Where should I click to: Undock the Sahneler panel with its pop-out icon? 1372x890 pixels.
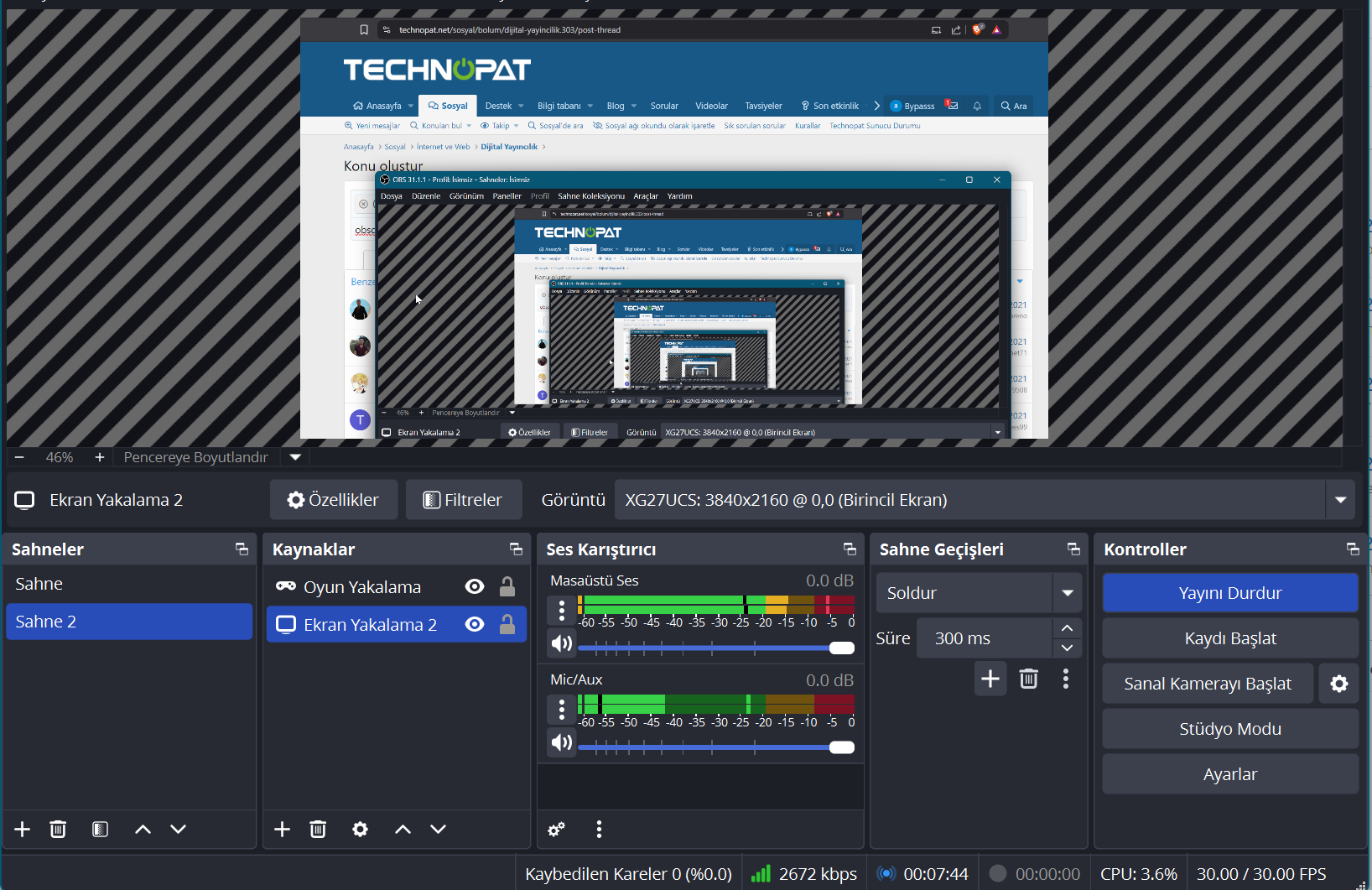(x=242, y=549)
